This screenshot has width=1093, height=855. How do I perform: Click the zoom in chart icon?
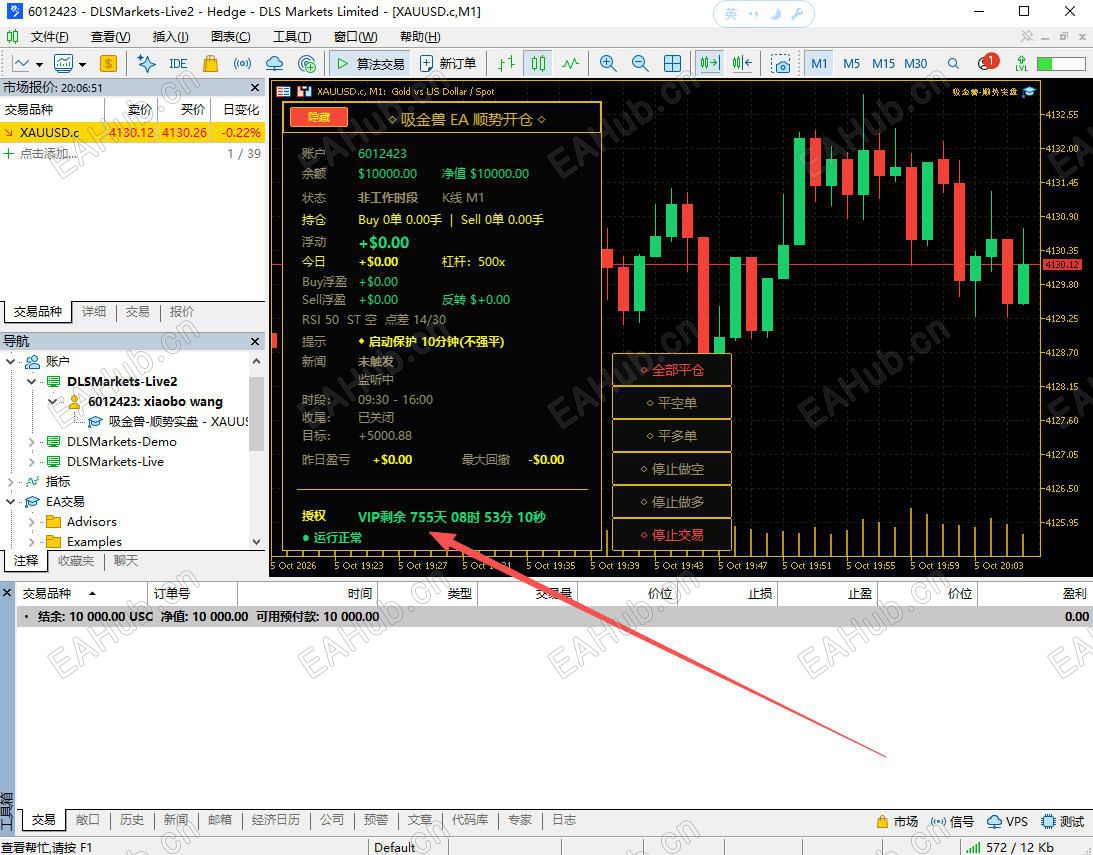click(608, 64)
